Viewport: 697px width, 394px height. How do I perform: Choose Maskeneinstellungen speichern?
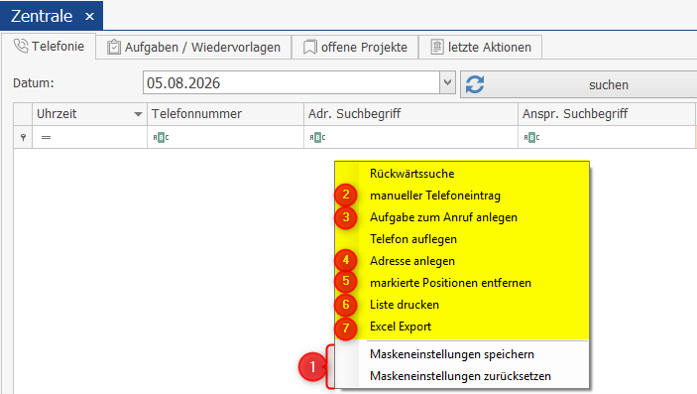point(462,354)
